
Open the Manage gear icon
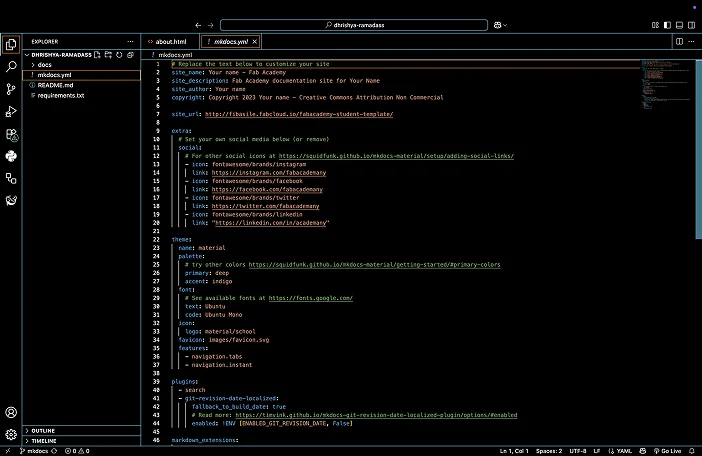pyautogui.click(x=11, y=434)
